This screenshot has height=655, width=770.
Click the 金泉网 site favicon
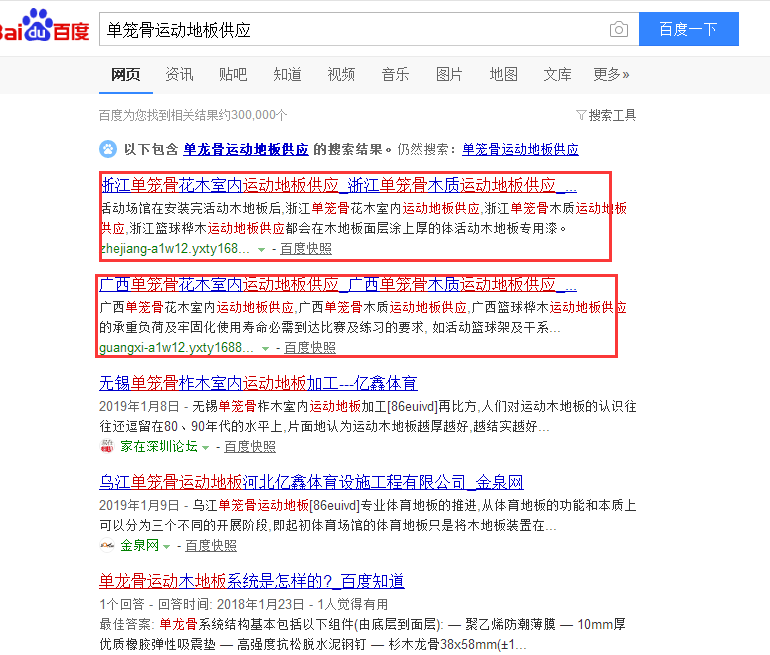coord(108,546)
